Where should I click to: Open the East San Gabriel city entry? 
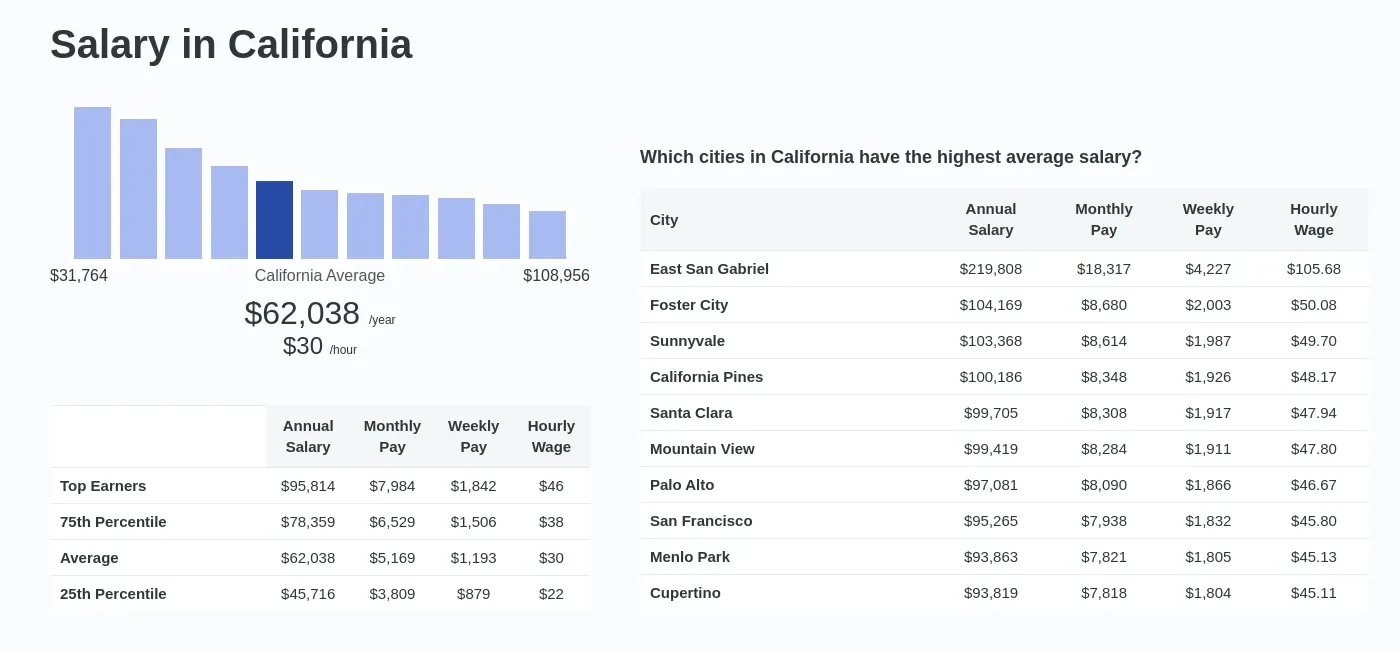[709, 269]
